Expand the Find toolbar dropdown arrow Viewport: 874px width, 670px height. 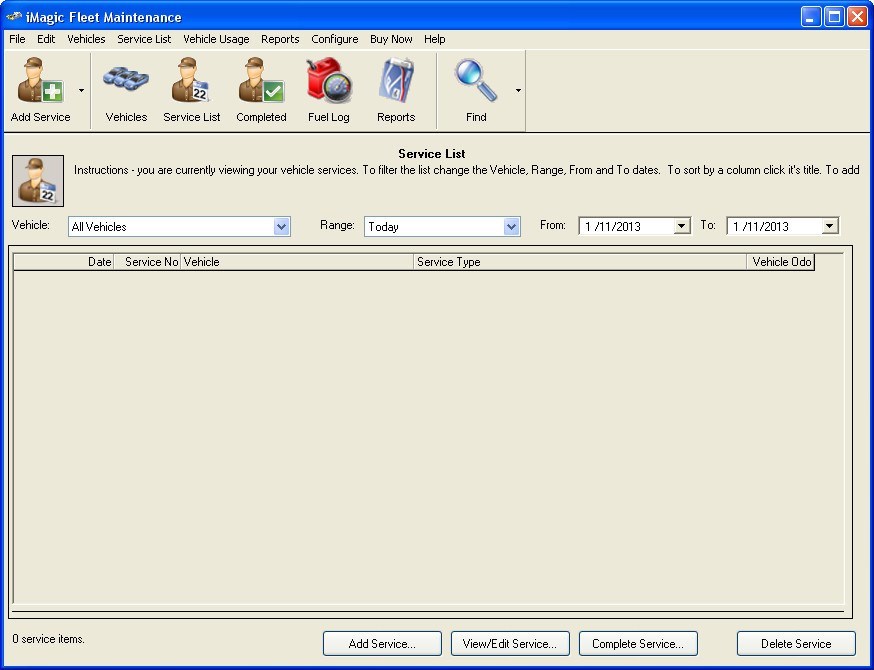[x=518, y=90]
